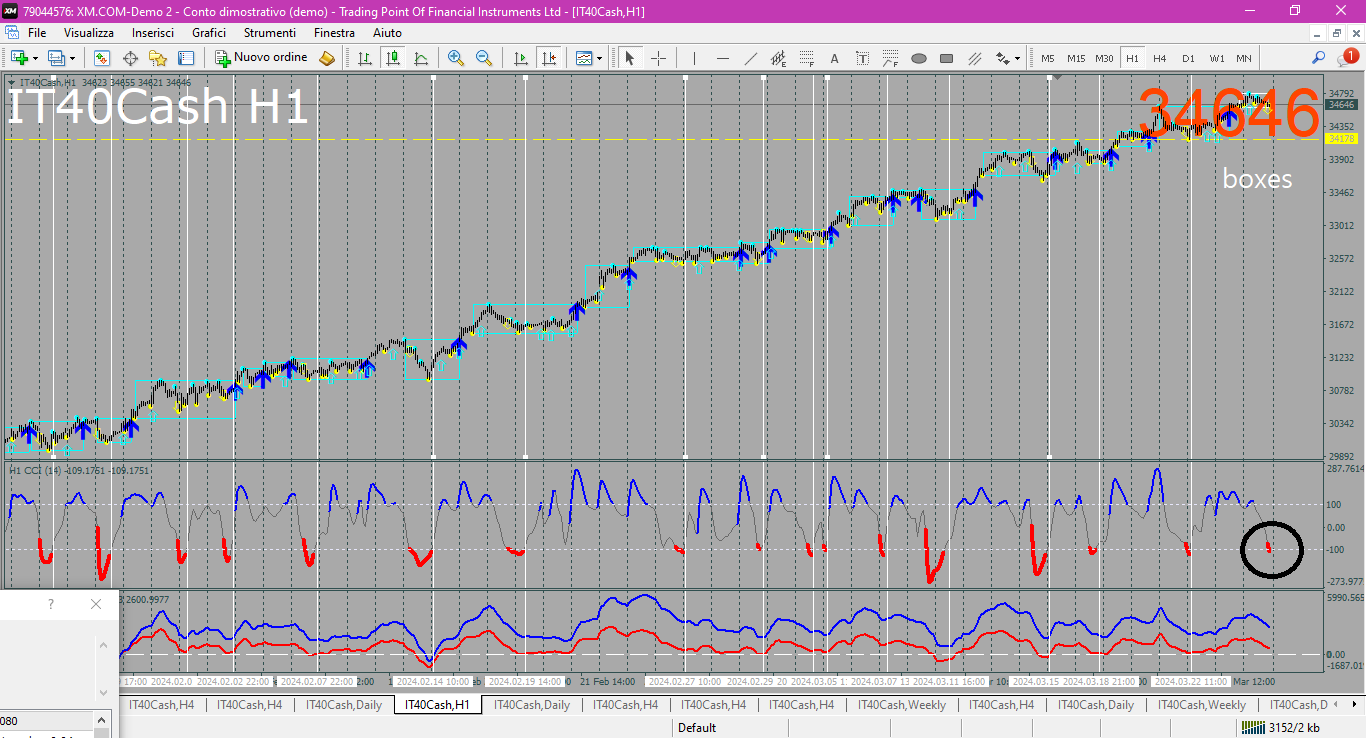Image resolution: width=1366 pixels, height=738 pixels.
Task: Switch chart to Bar Chart mode
Action: 365,58
